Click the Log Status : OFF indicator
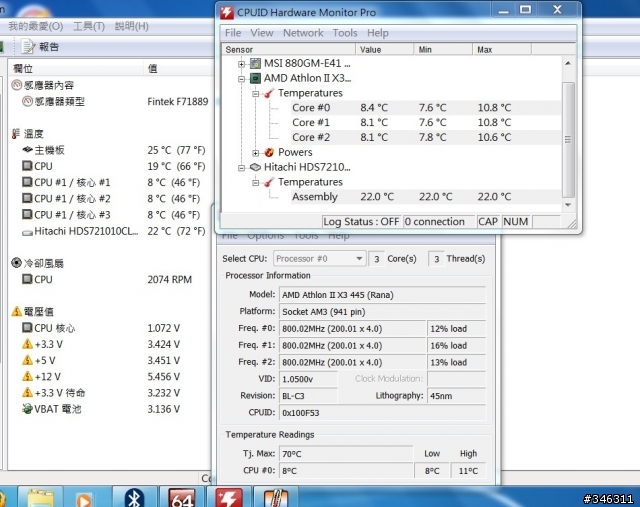Viewport: 640px width, 507px height. tap(361, 222)
